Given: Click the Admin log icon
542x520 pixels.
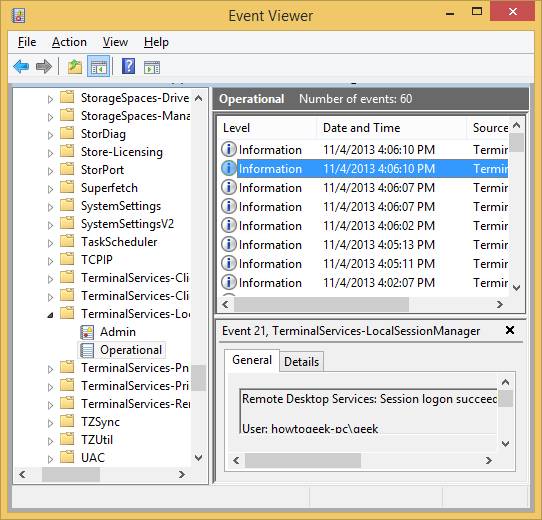Looking at the screenshot, I should [x=87, y=332].
